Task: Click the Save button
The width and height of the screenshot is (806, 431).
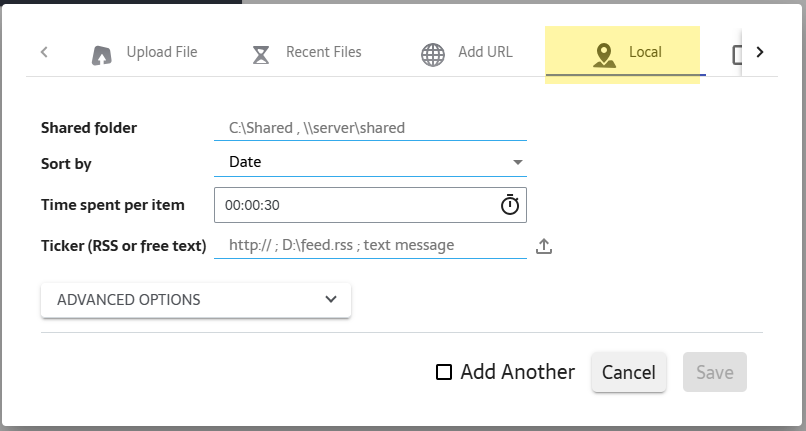Action: 714,372
